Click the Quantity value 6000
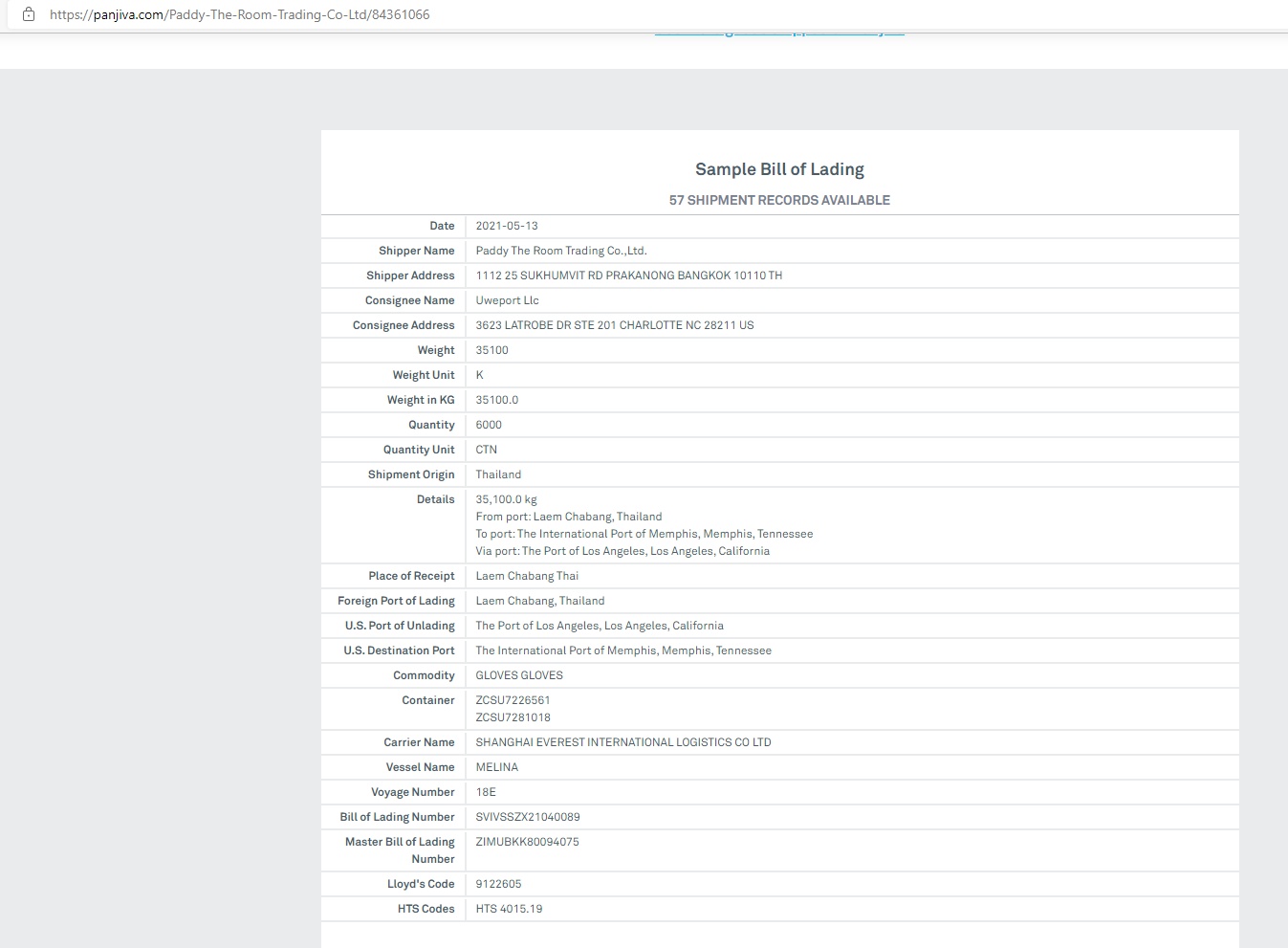The width and height of the screenshot is (1288, 948). [489, 425]
